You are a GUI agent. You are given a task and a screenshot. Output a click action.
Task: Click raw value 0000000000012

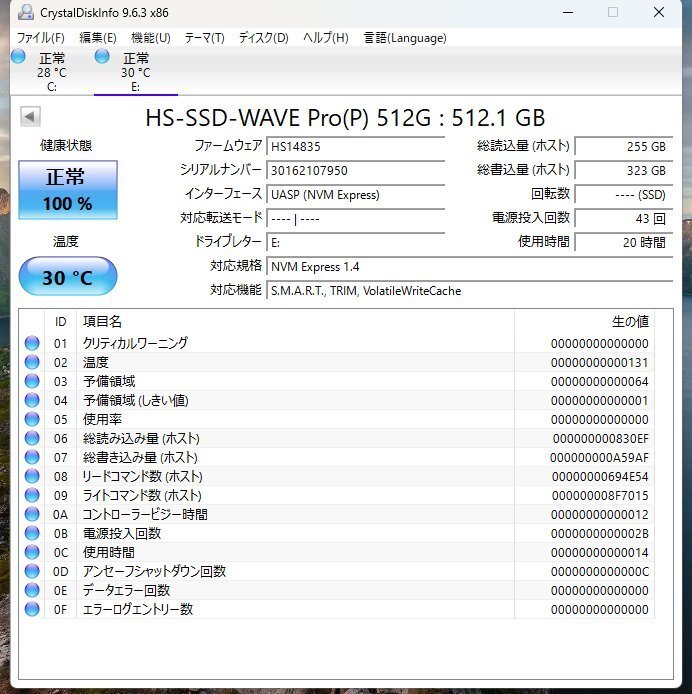click(x=600, y=515)
